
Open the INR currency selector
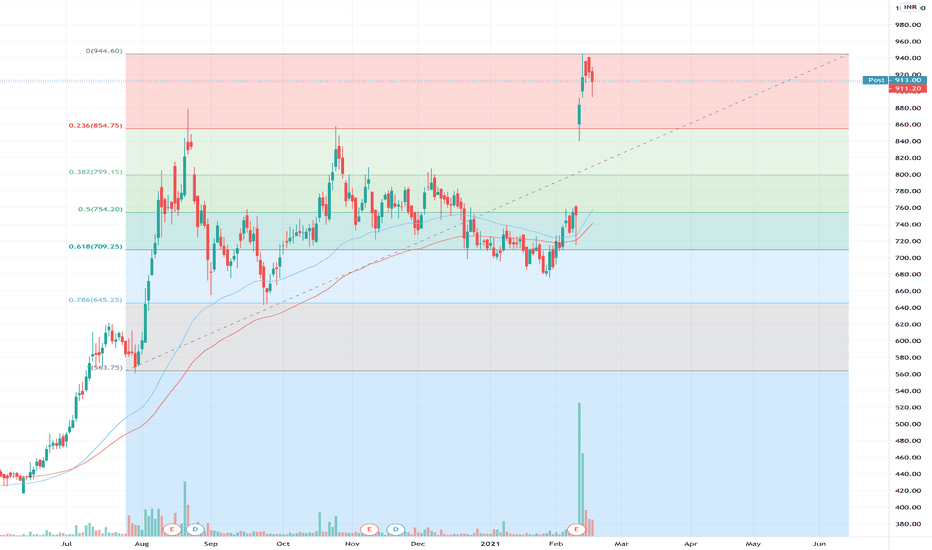click(x=910, y=7)
